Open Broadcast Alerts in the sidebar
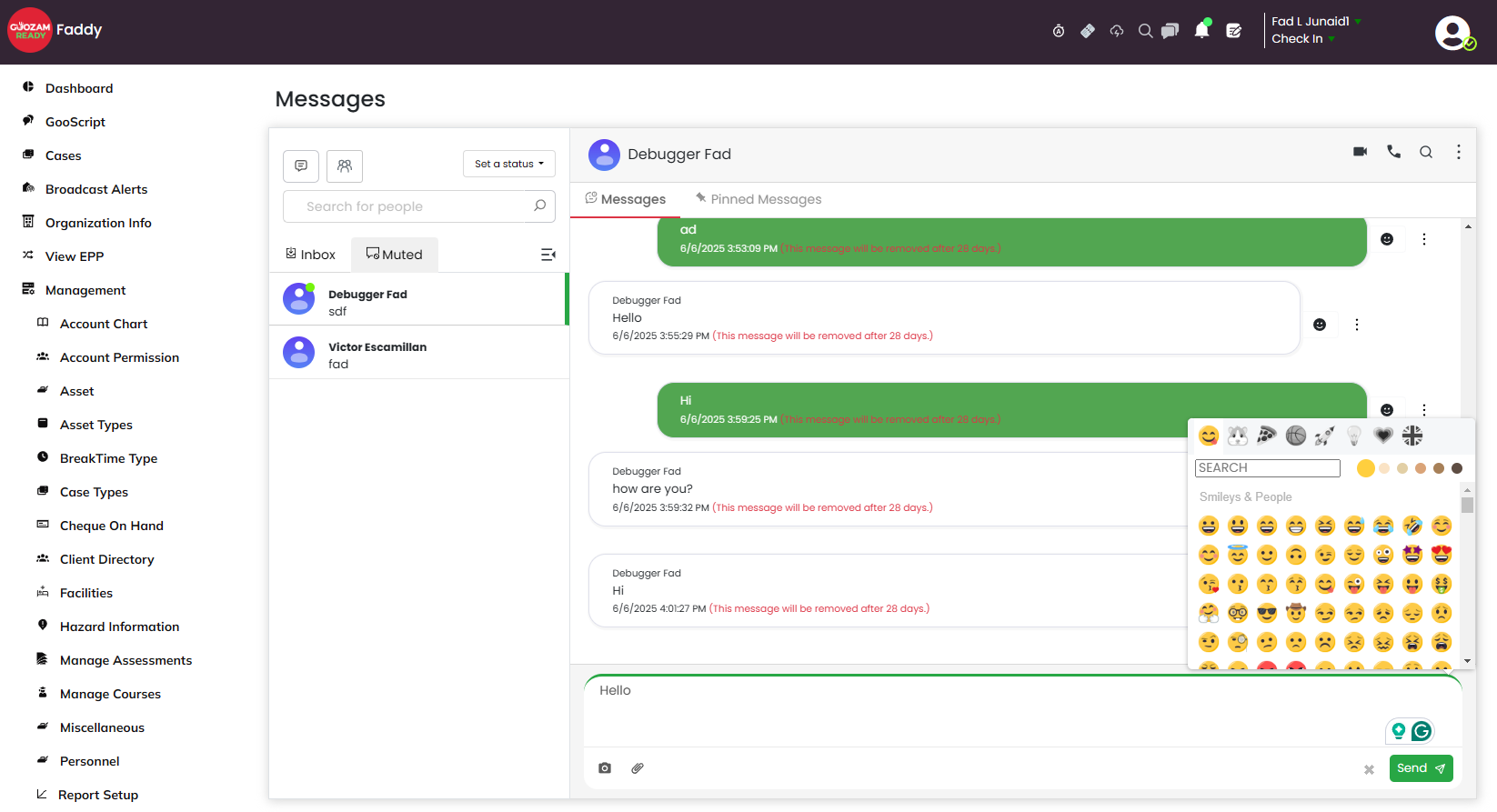The height and width of the screenshot is (812, 1497). (96, 189)
